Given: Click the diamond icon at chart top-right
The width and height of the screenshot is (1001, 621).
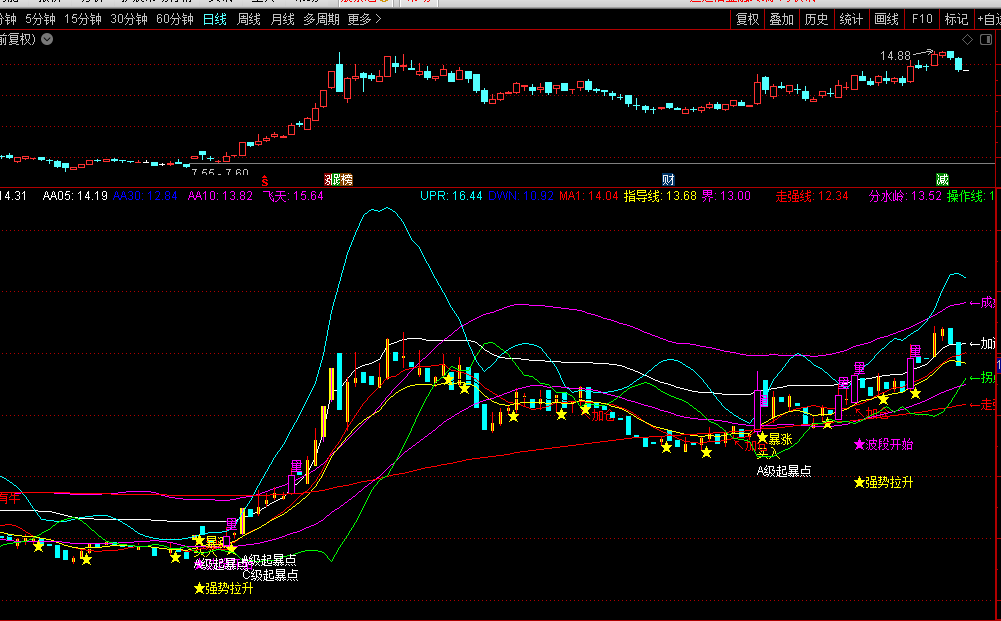Looking at the screenshot, I should [x=967, y=39].
